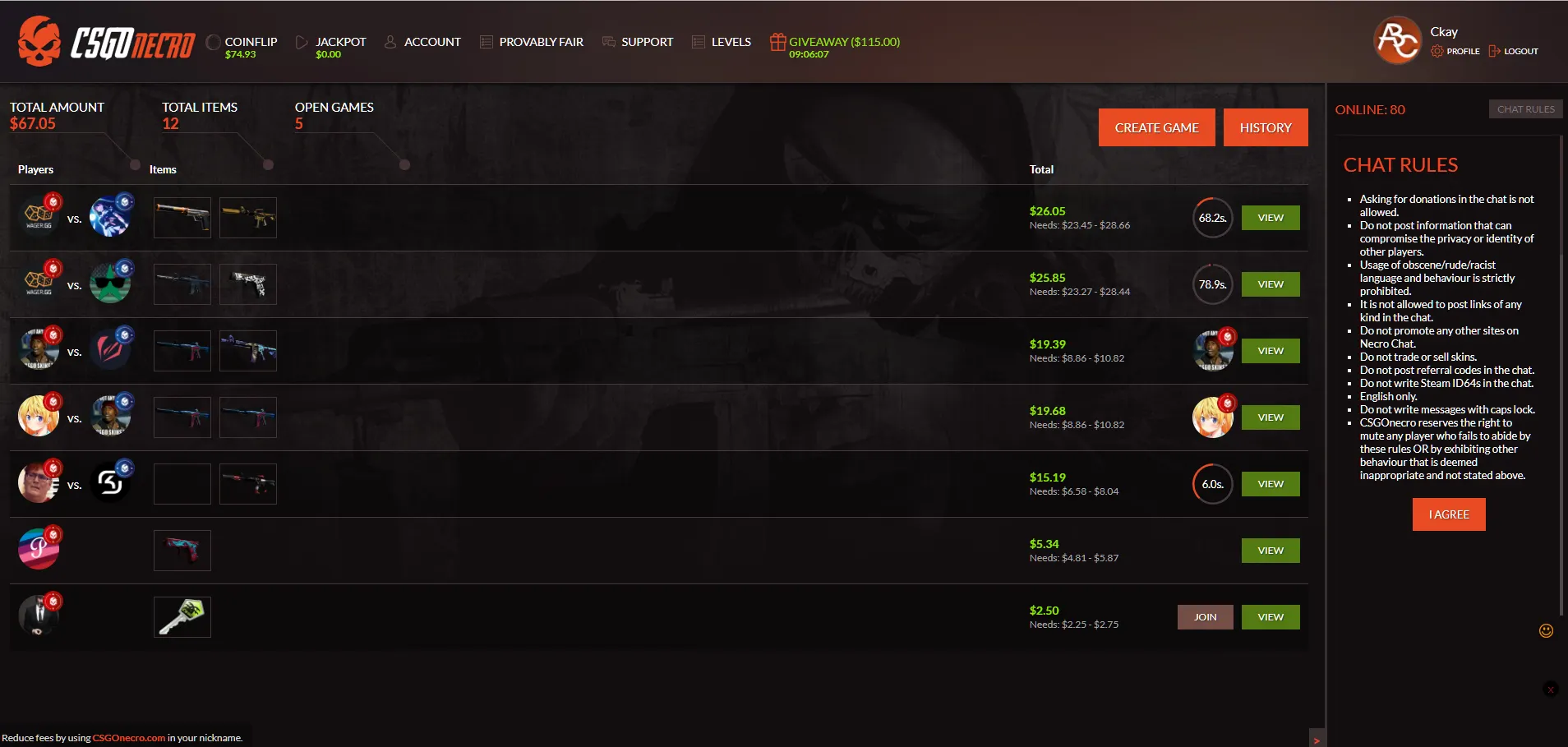Select the suited man avatar in $2.50 game
This screenshot has width=1568, height=747.
coord(39,616)
